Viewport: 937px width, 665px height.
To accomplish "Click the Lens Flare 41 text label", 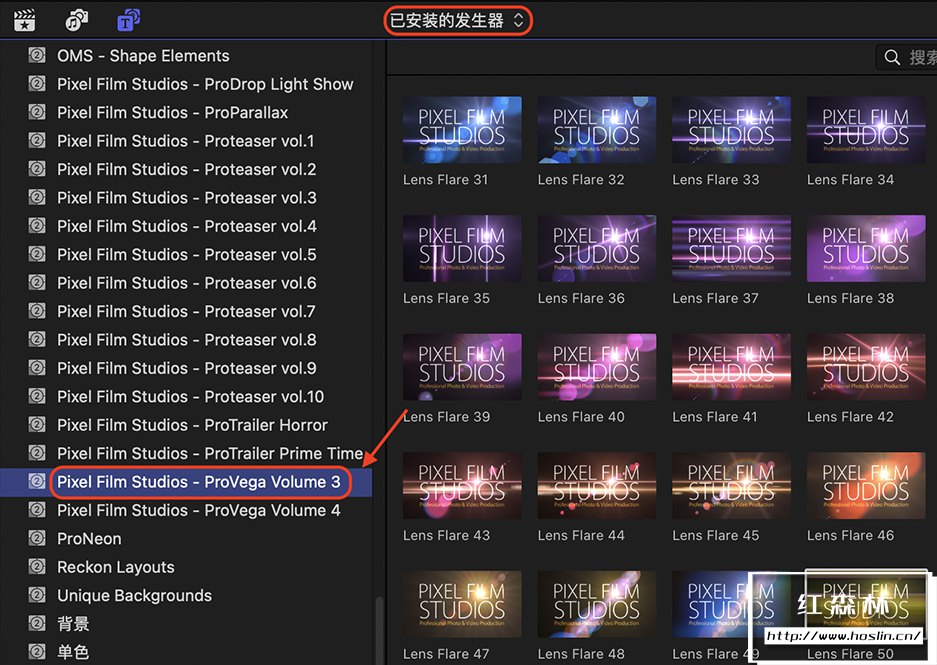I will 715,416.
